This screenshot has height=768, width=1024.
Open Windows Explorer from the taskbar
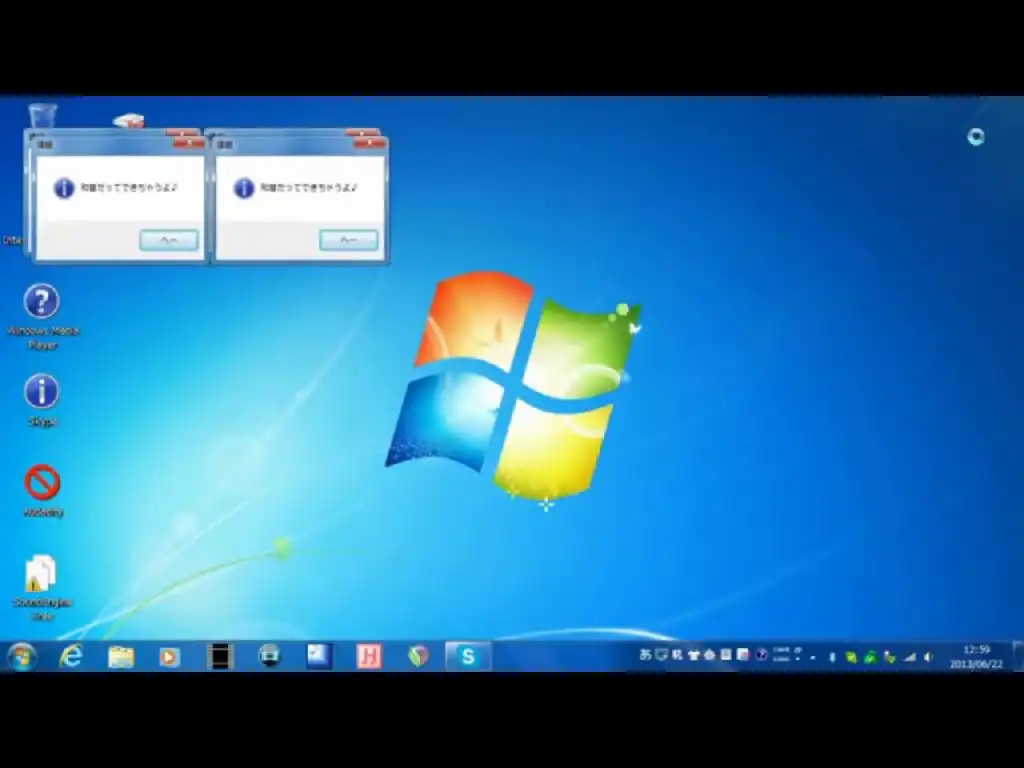121,656
